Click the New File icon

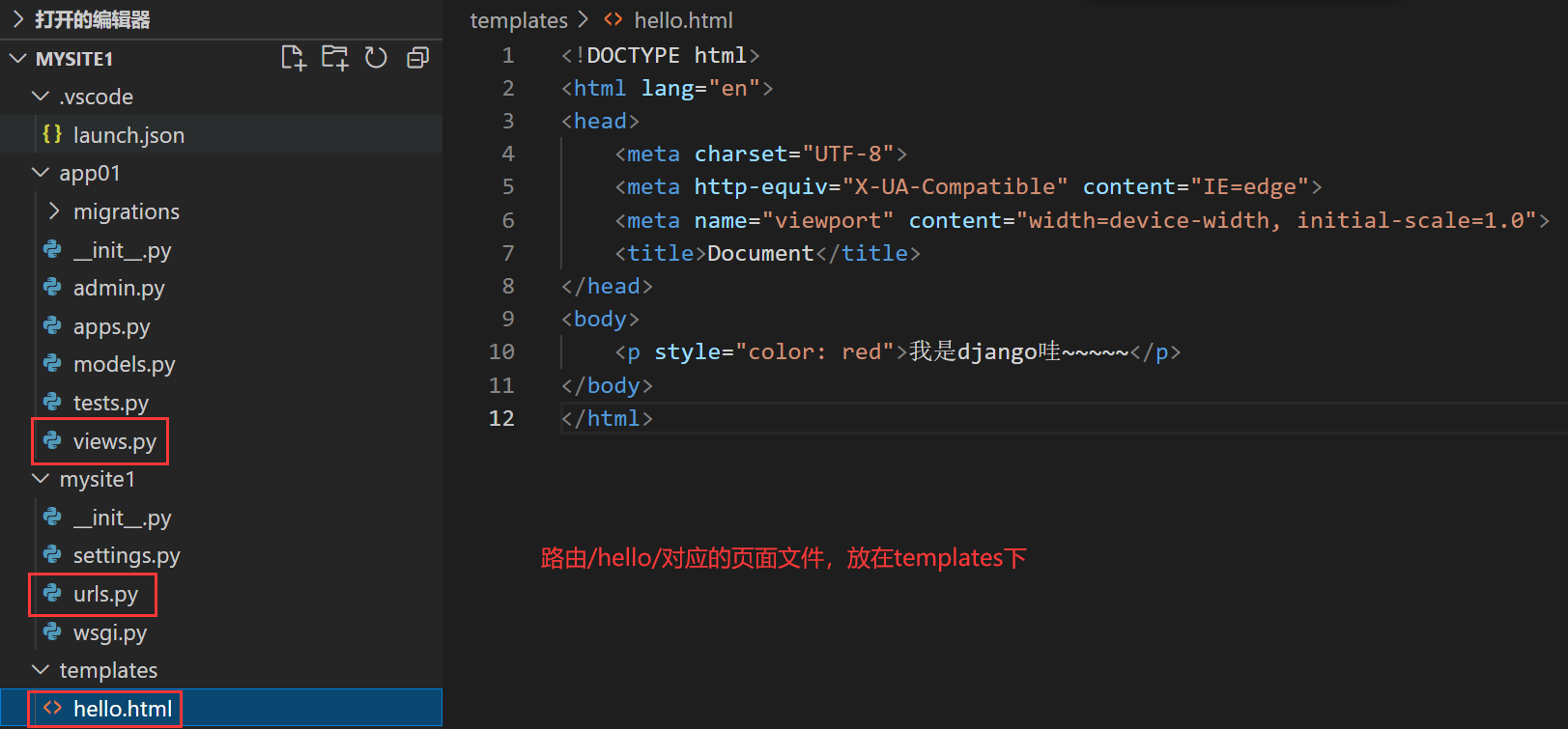pos(294,58)
